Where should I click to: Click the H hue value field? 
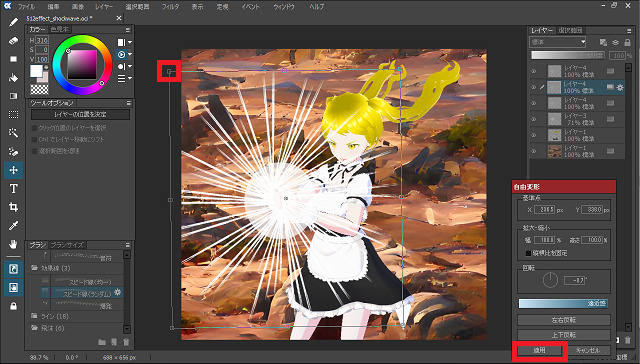tap(42, 40)
